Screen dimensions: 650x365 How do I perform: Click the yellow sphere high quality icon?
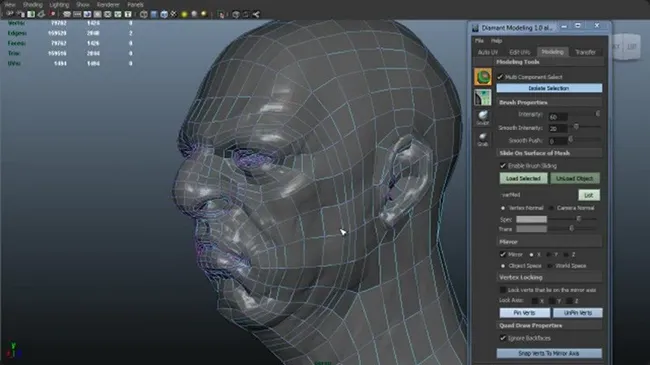pos(204,15)
